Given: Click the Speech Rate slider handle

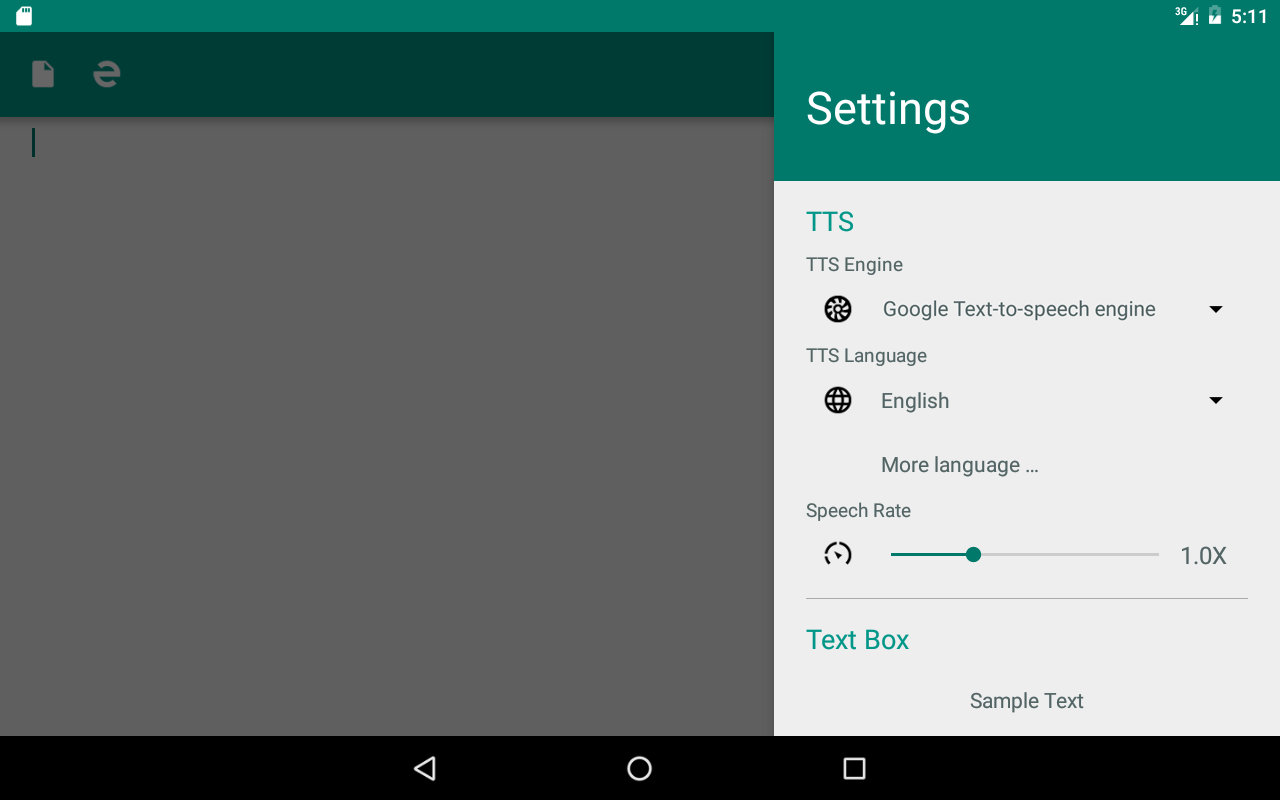Looking at the screenshot, I should [973, 554].
